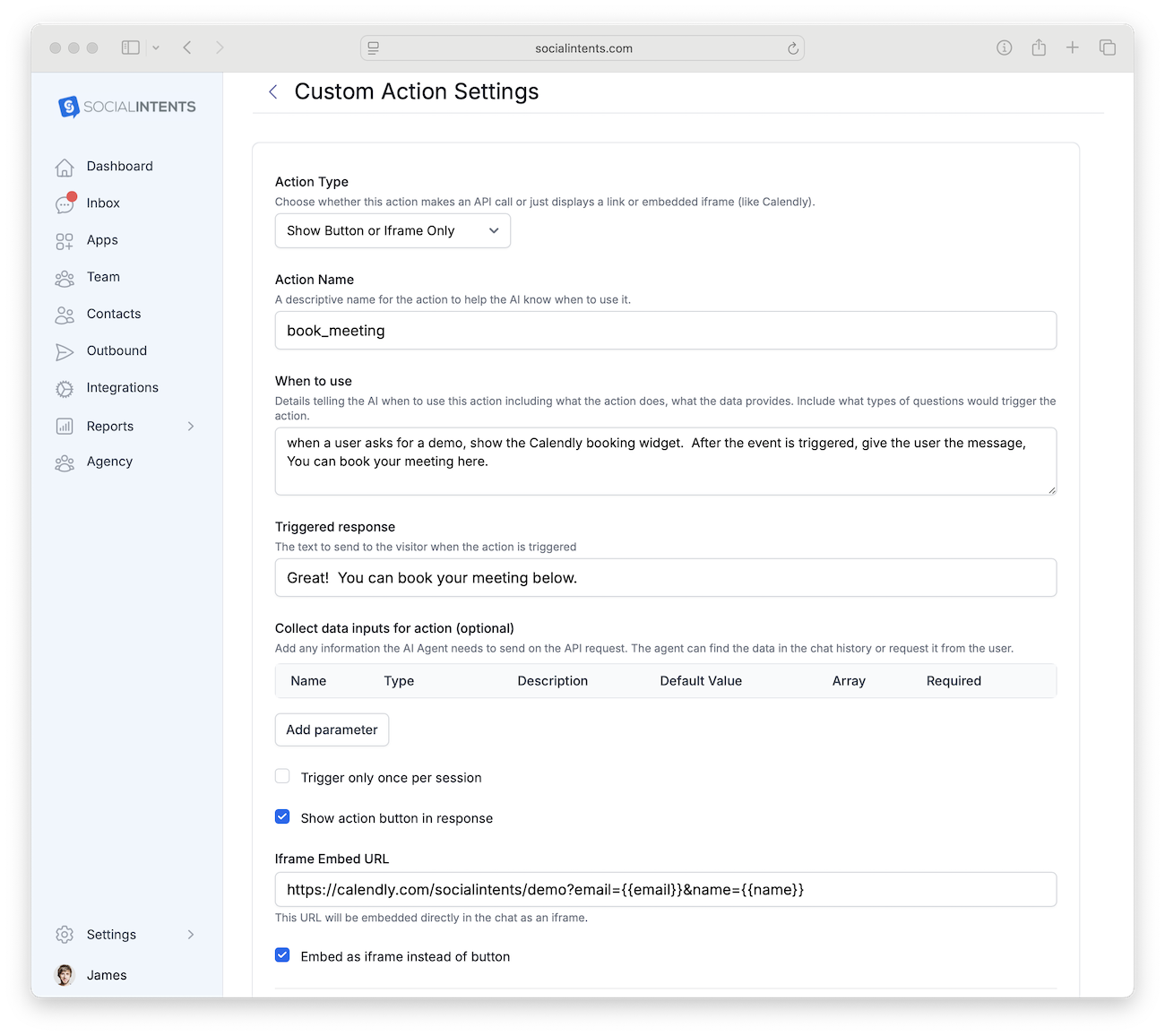This screenshot has height=1036, width=1165.
Task: Disable Embed as iframe instead of button
Action: pyautogui.click(x=282, y=955)
